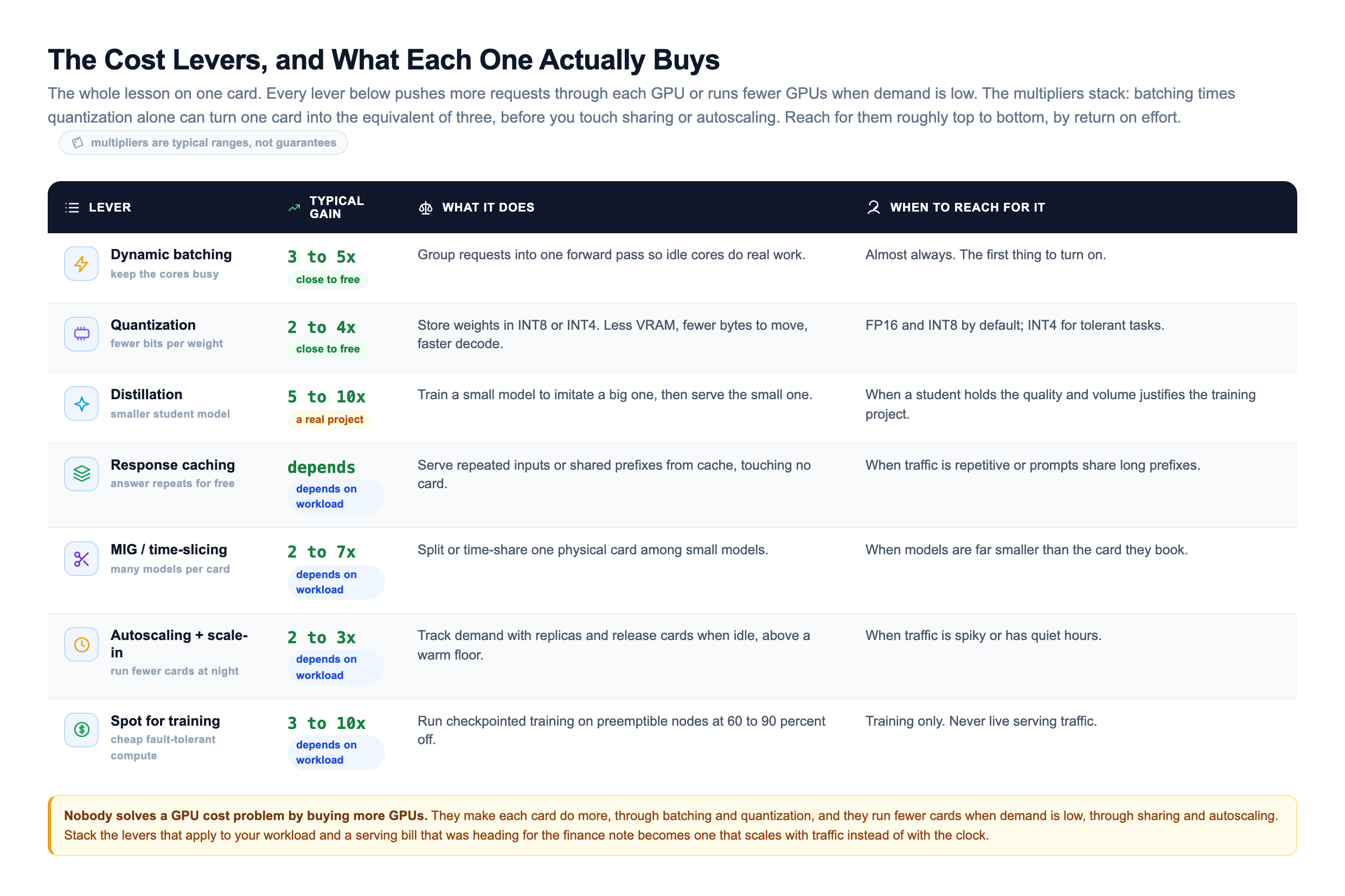The width and height of the screenshot is (1345, 896).
Task: Click the Dynamic batching lightning bolt icon
Action: [x=81, y=264]
